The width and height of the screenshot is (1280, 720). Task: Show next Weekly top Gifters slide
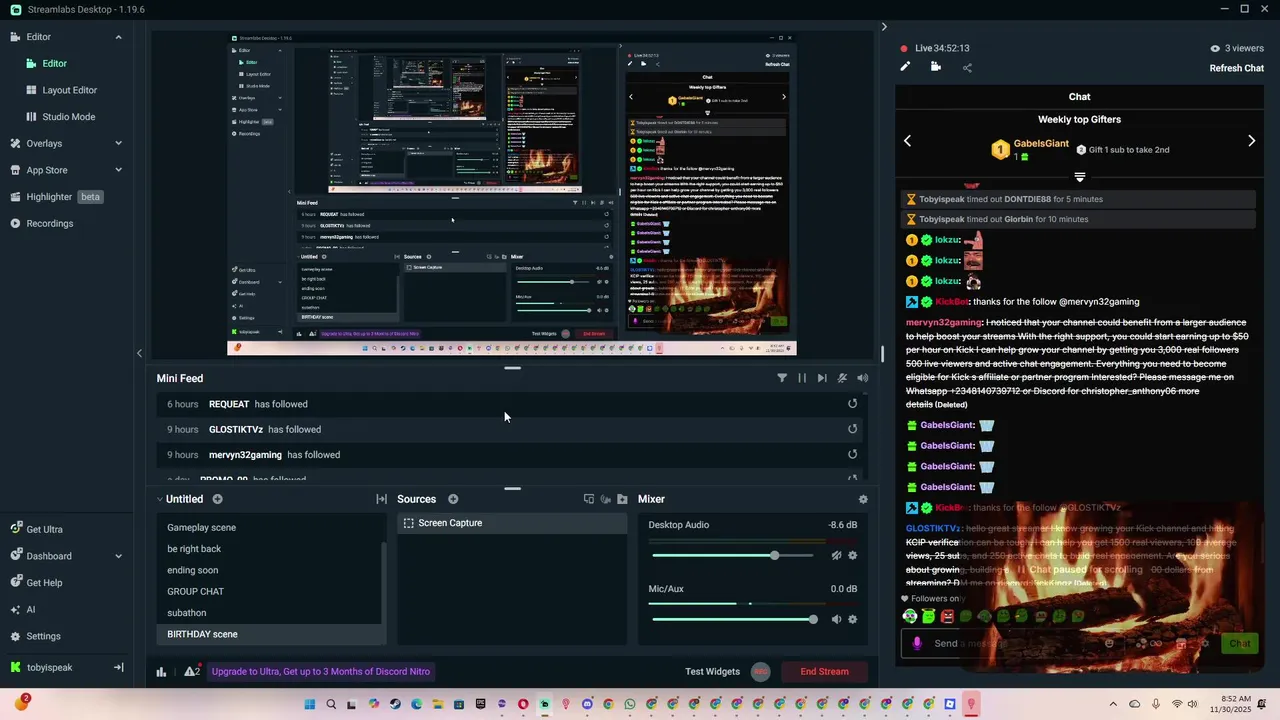coord(1251,141)
